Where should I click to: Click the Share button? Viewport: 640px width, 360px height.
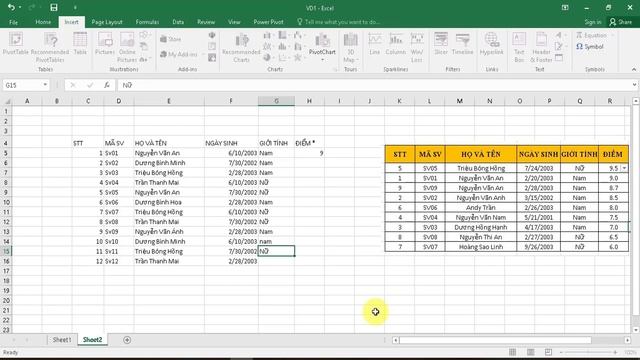tap(620, 22)
